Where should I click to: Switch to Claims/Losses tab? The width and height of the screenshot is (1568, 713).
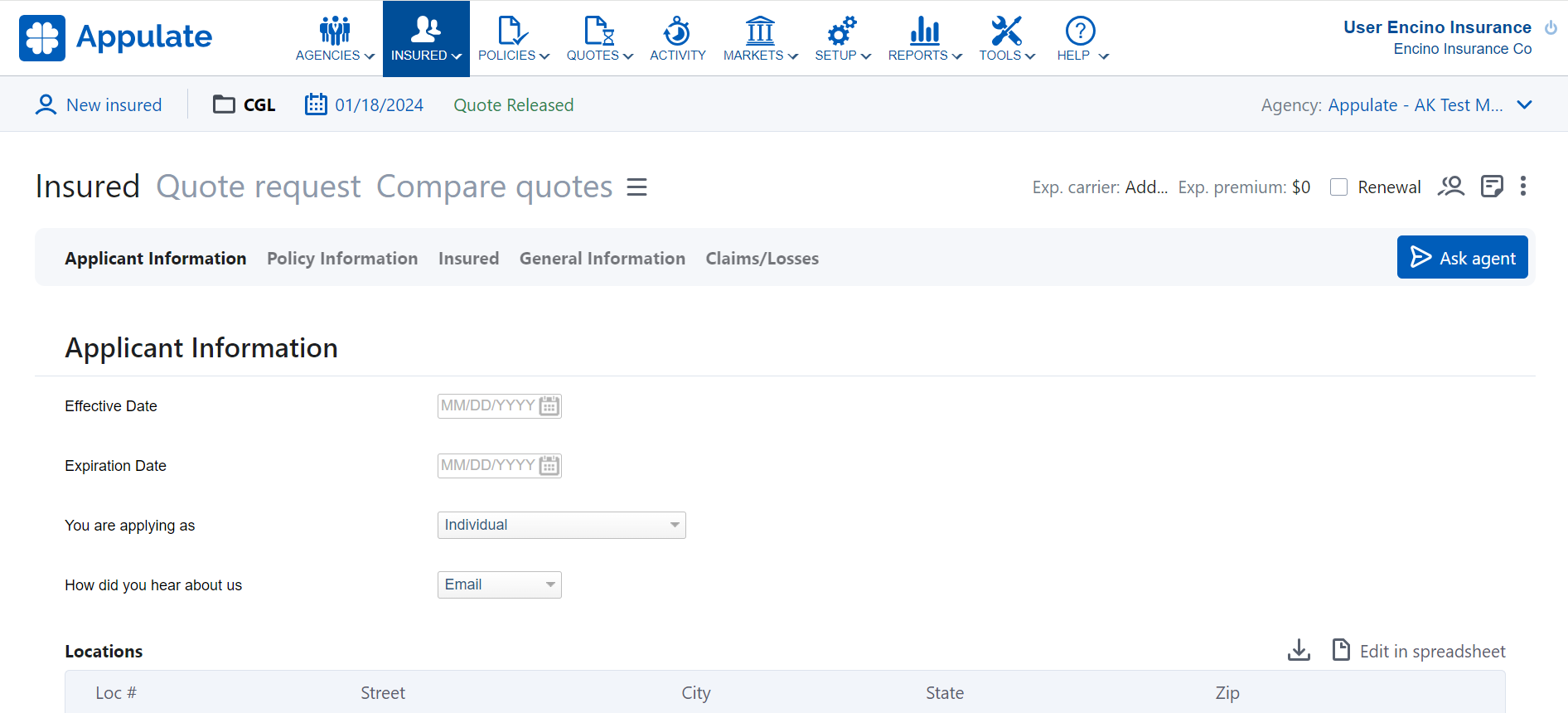762,259
